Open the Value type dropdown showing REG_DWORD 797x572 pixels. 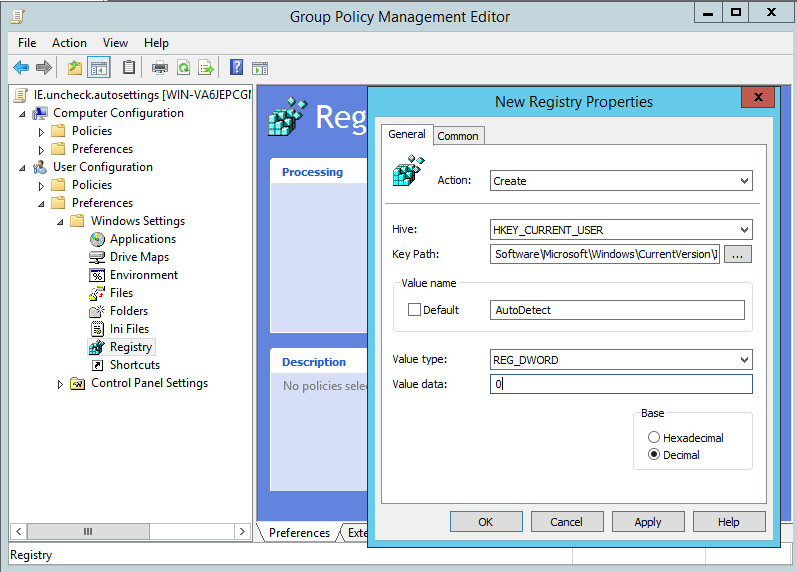pyautogui.click(x=621, y=359)
